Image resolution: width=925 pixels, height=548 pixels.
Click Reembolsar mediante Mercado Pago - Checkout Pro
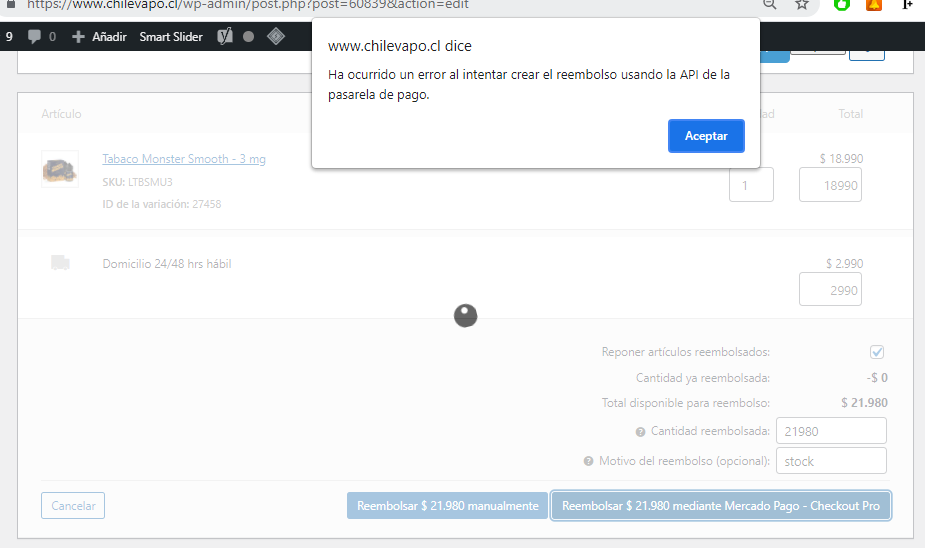pyautogui.click(x=720, y=506)
